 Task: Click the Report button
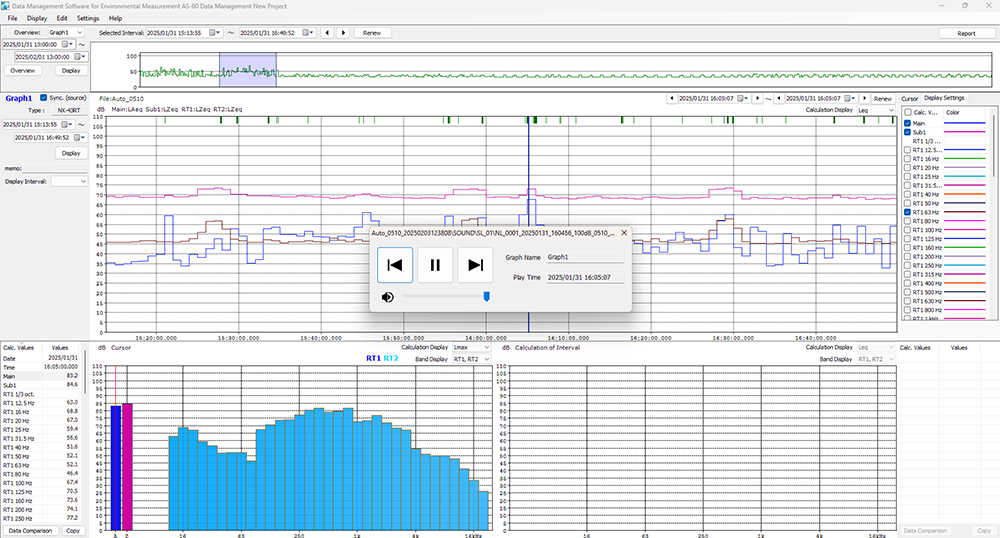tap(966, 33)
